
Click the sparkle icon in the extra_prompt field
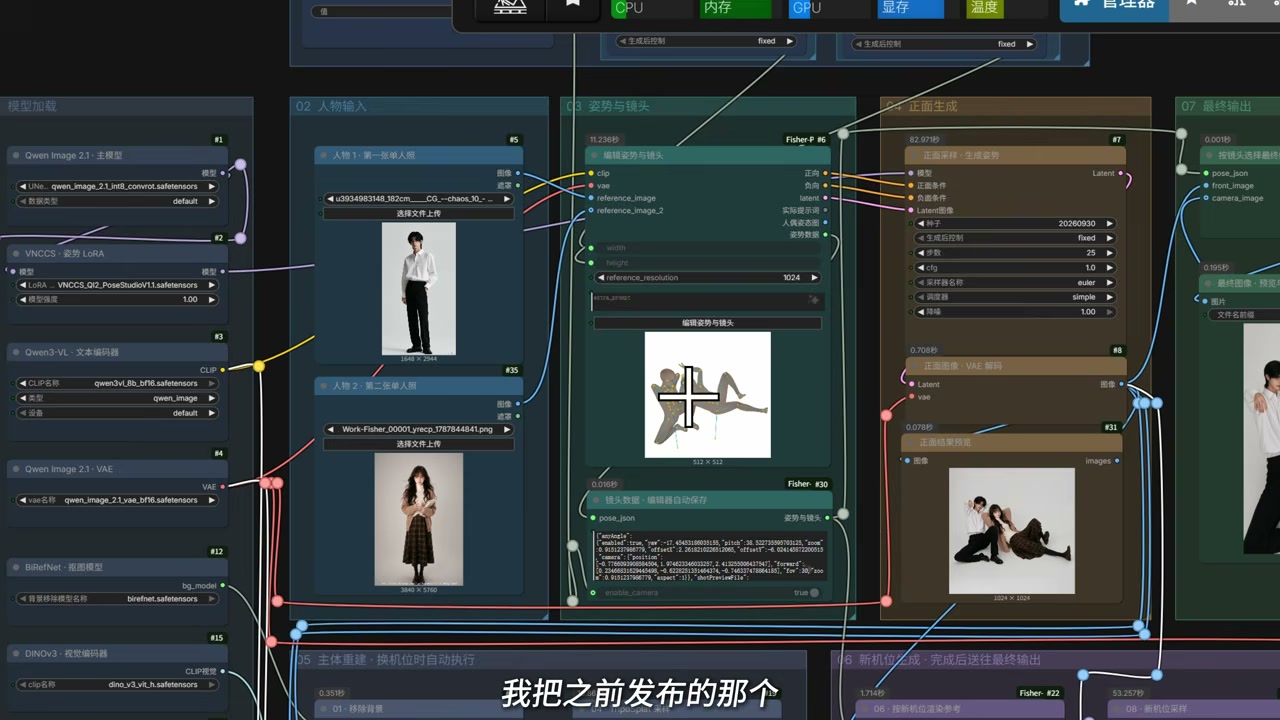[814, 300]
